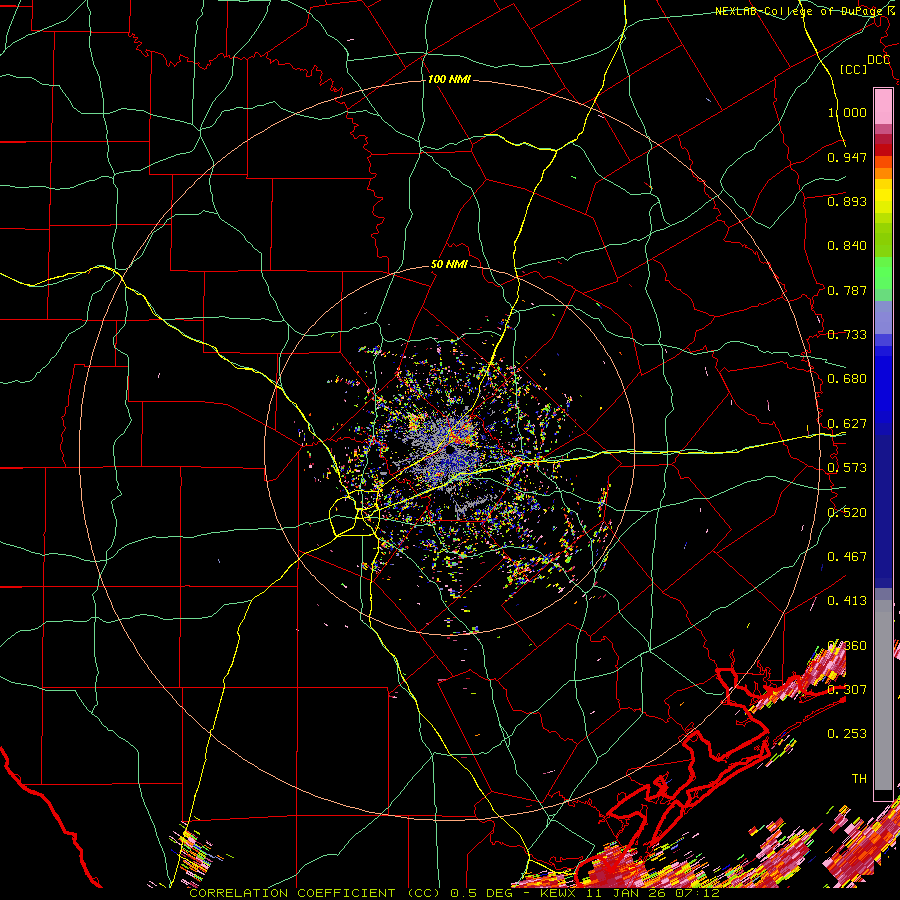
Task: Click the KEWX station ID in caption
Action: tap(560, 894)
